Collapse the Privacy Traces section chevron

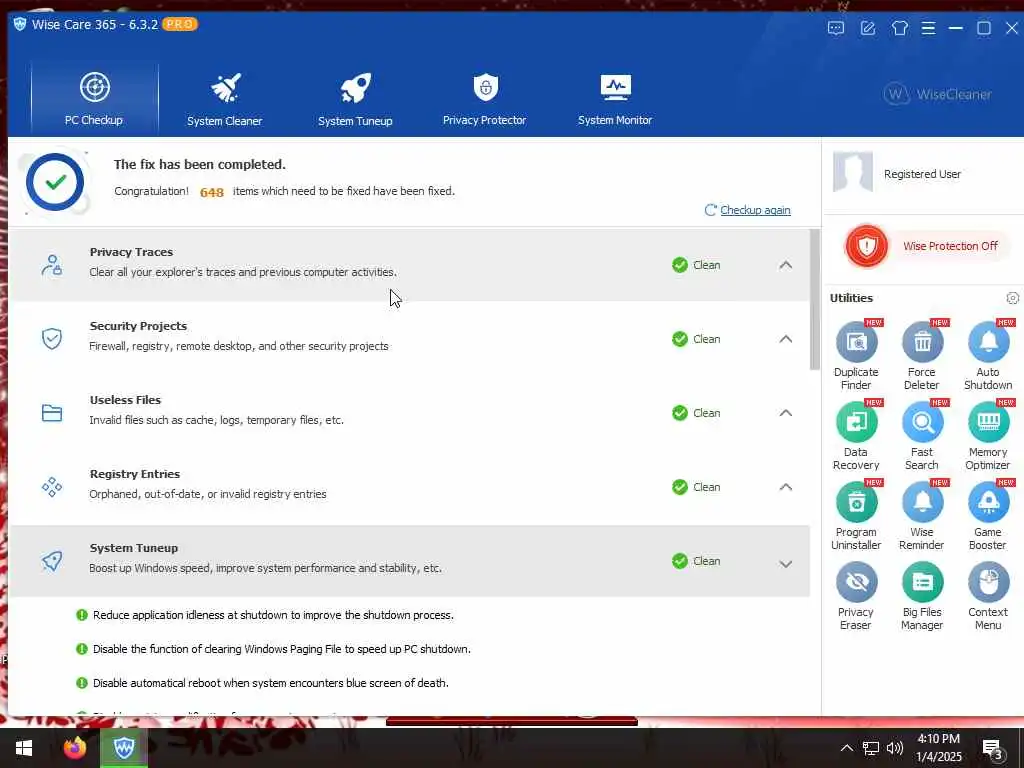(x=786, y=265)
